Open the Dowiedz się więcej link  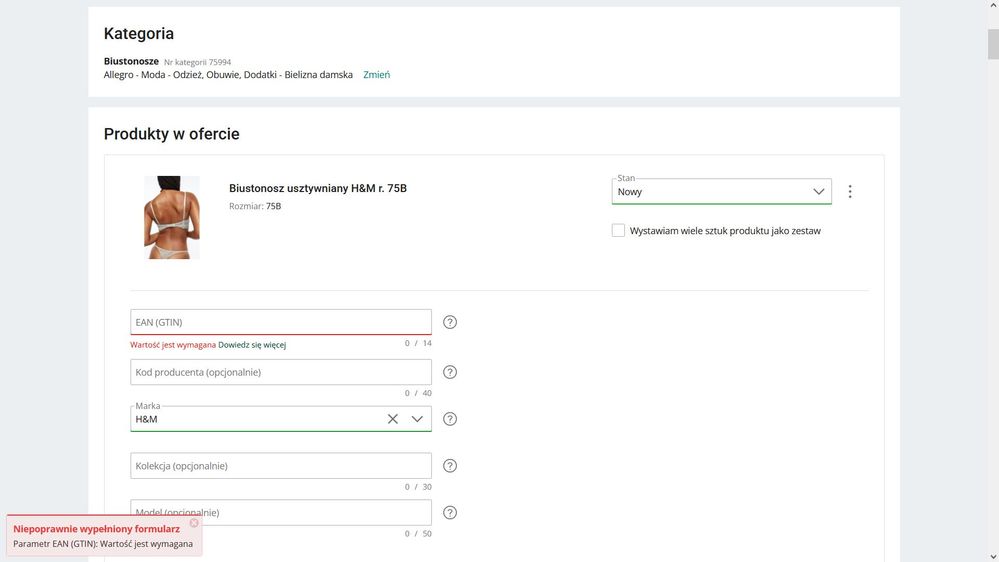point(252,345)
